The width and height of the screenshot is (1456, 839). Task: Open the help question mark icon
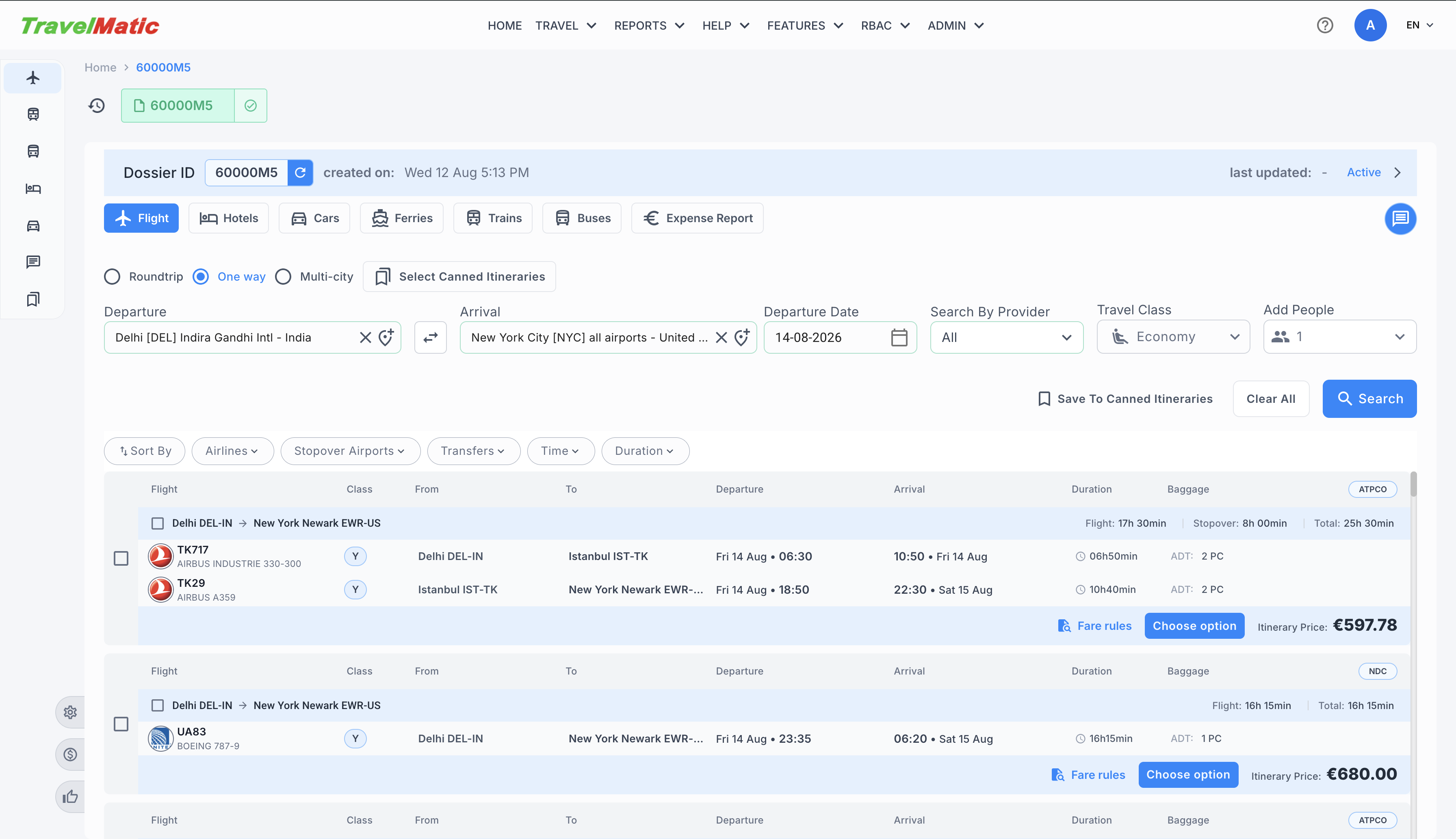tap(1325, 25)
